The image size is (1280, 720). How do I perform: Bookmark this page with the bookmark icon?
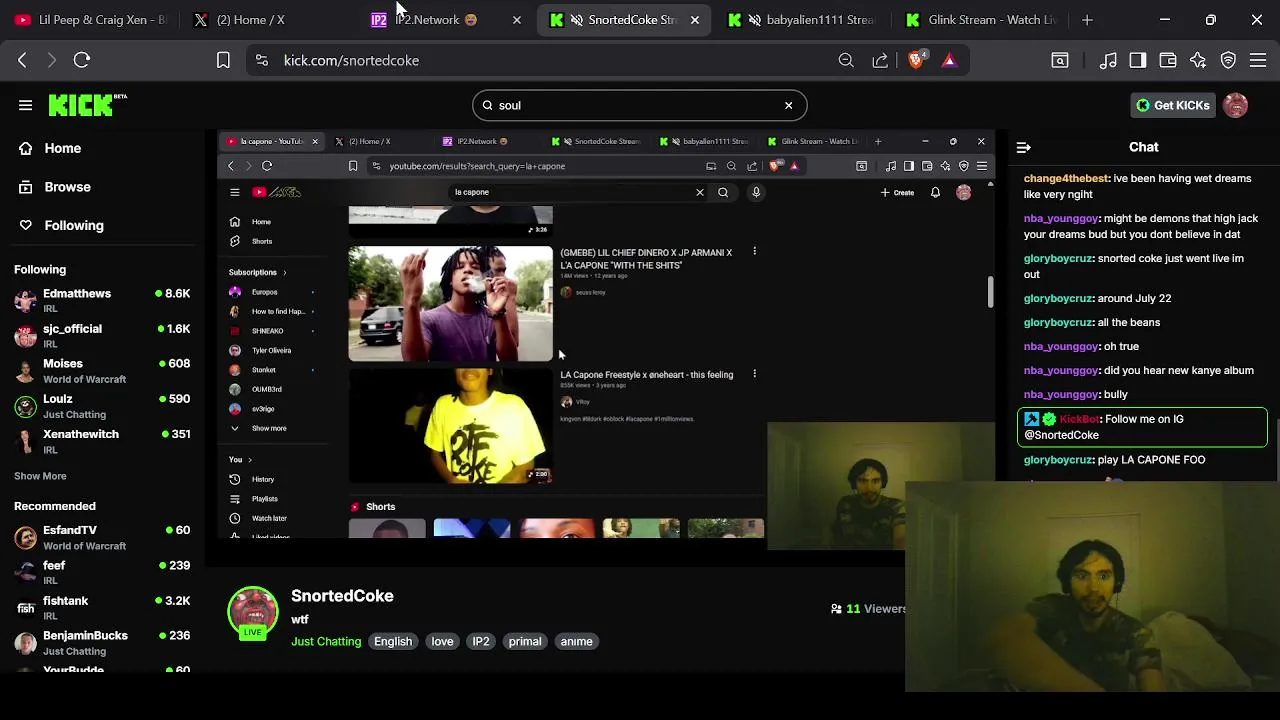pos(223,60)
